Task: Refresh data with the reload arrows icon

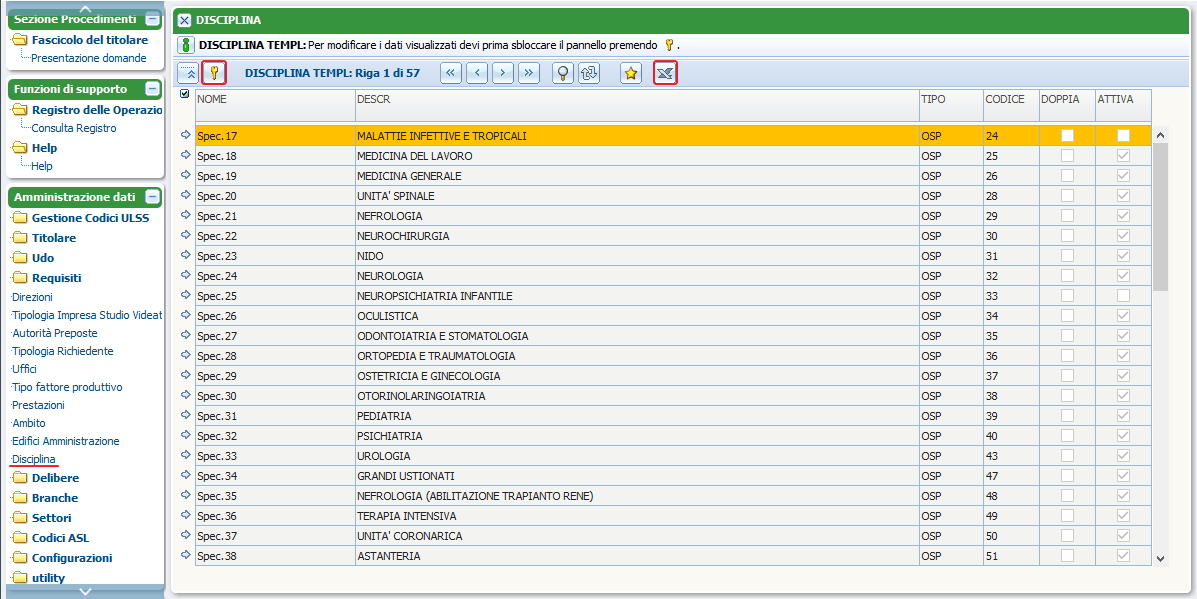Action: (x=589, y=73)
